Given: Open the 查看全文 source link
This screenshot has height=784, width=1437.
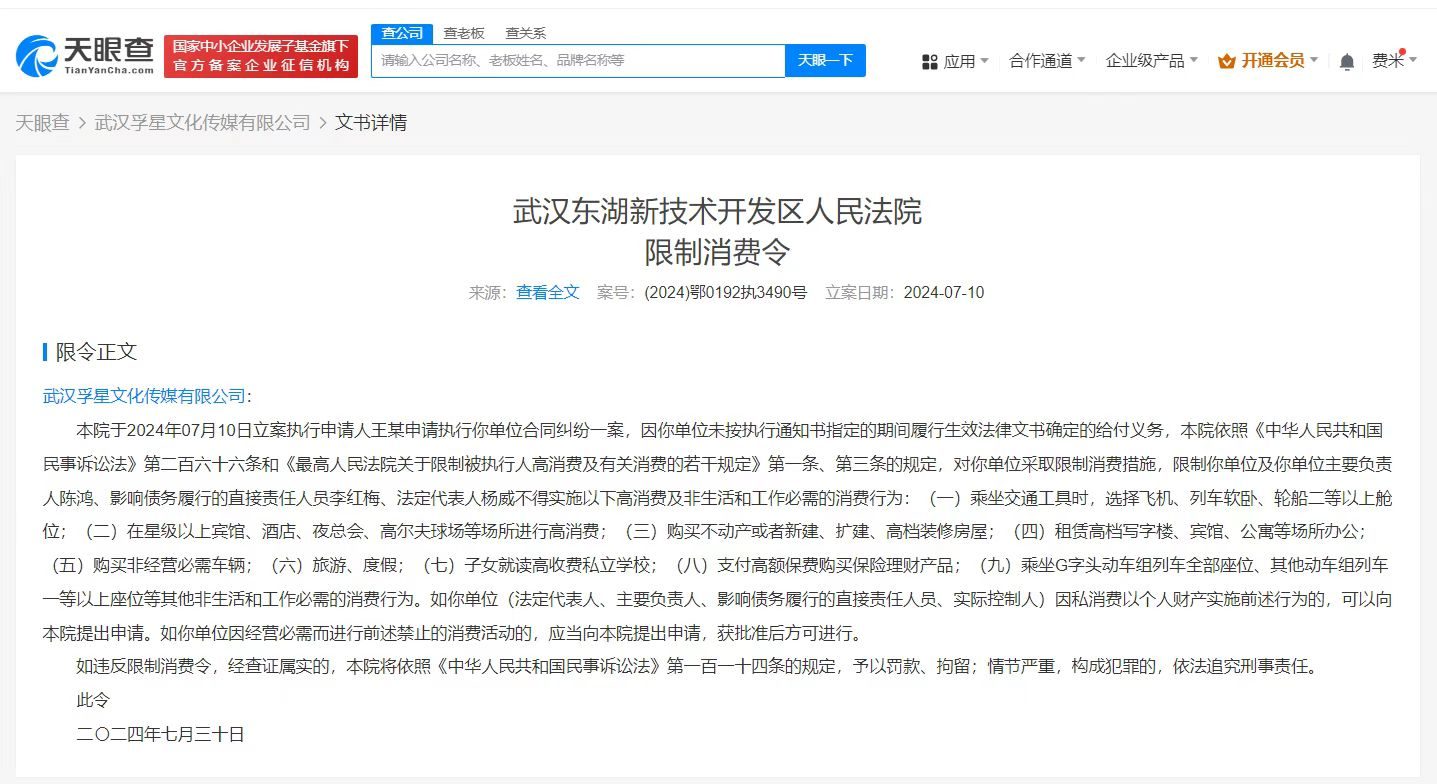Looking at the screenshot, I should point(547,293).
